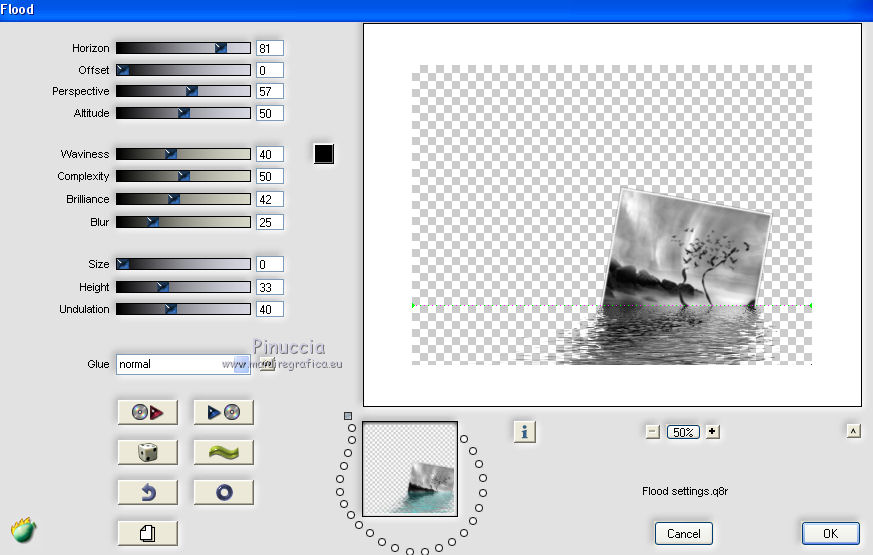The height and width of the screenshot is (555, 873).
Task: Click the Offset slider
Action: pyautogui.click(x=183, y=70)
